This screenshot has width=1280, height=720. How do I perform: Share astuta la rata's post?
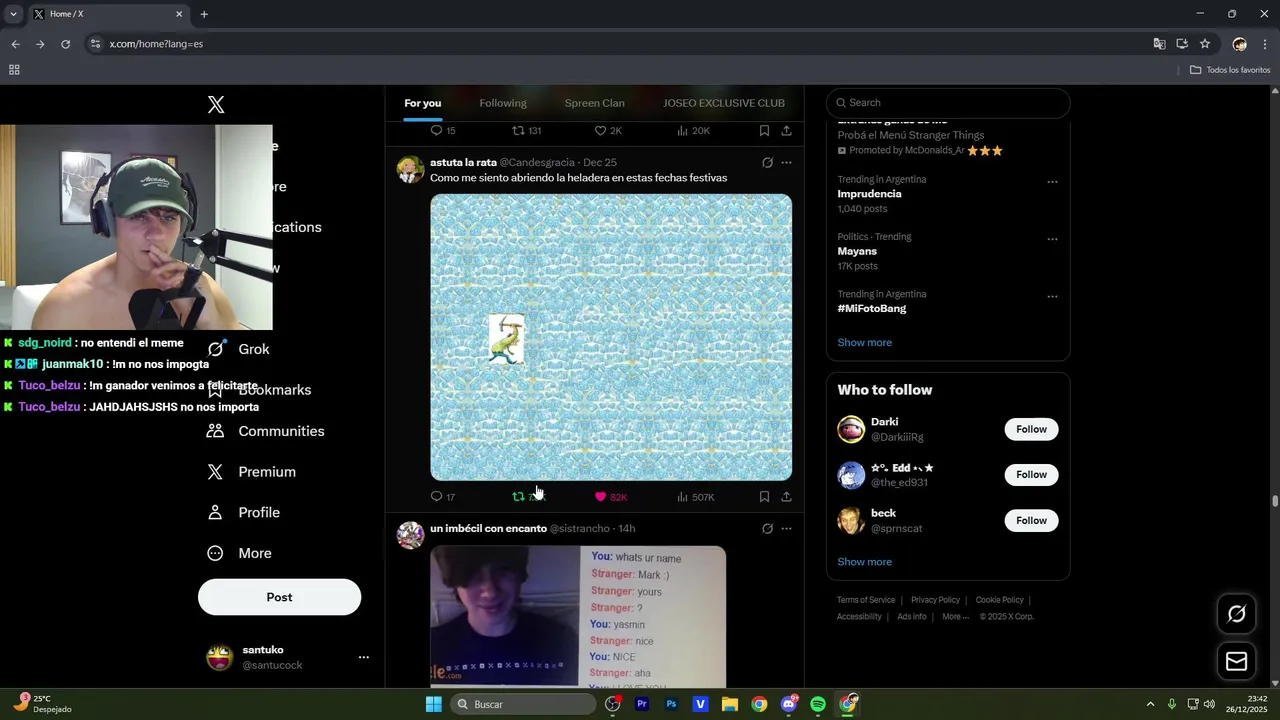(786, 497)
